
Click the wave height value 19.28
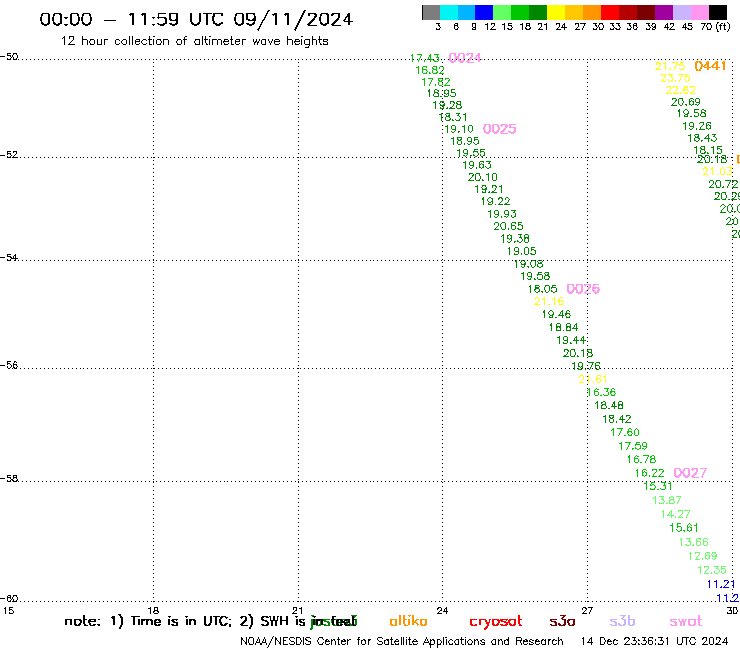click(447, 105)
